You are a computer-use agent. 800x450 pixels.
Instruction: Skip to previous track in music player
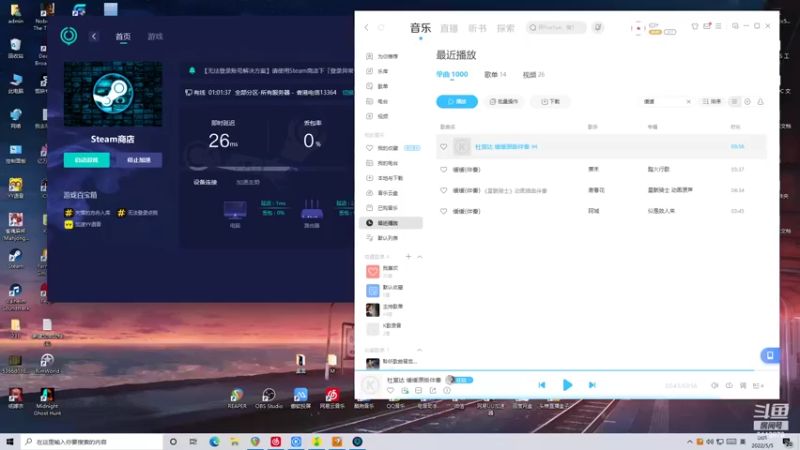click(542, 385)
